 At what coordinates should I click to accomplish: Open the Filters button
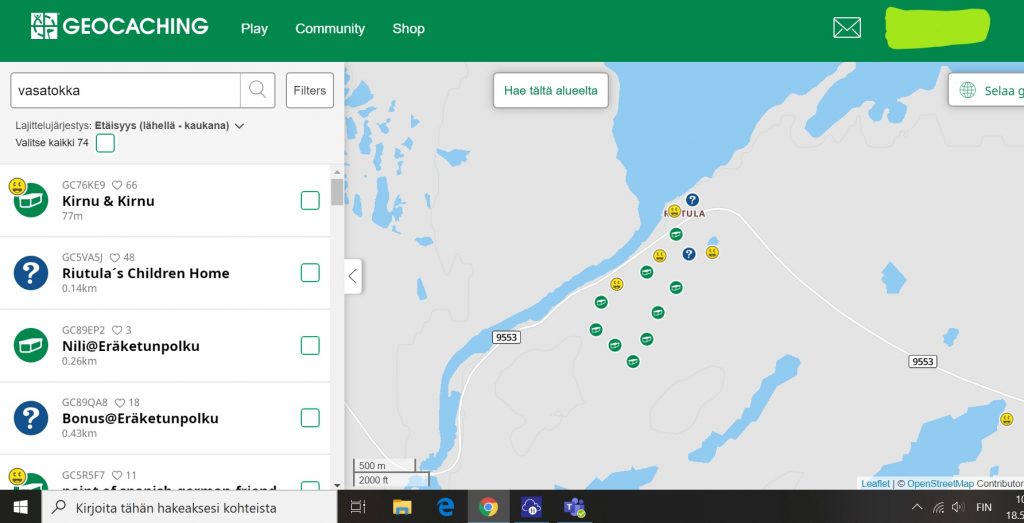point(310,90)
